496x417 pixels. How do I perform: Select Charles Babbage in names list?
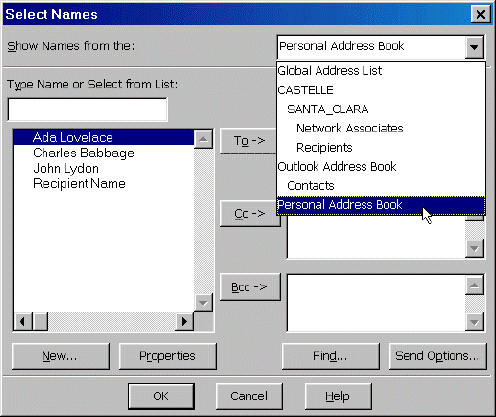point(84,153)
